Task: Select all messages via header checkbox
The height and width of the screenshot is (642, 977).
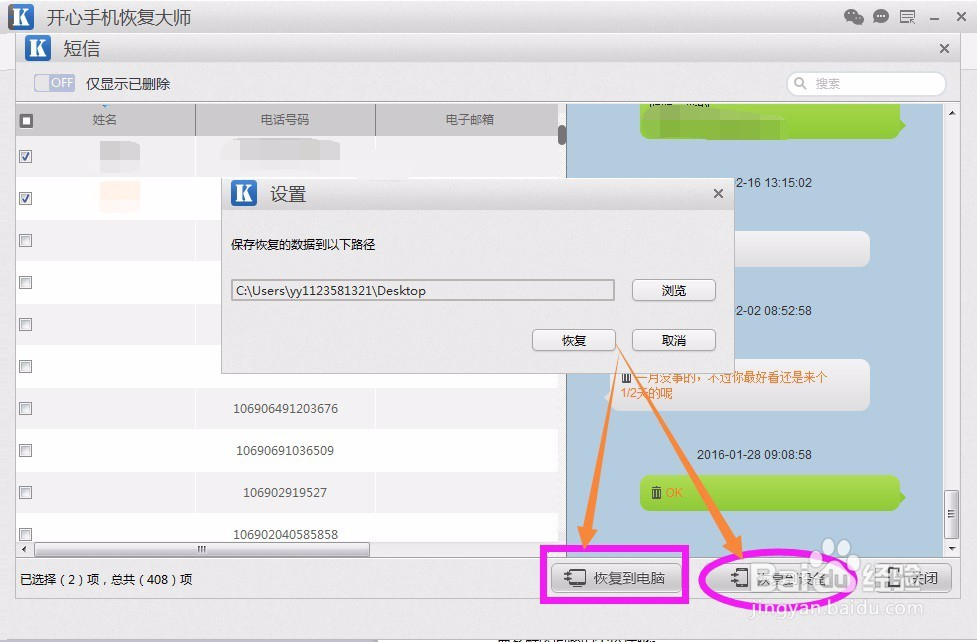Action: coord(26,120)
